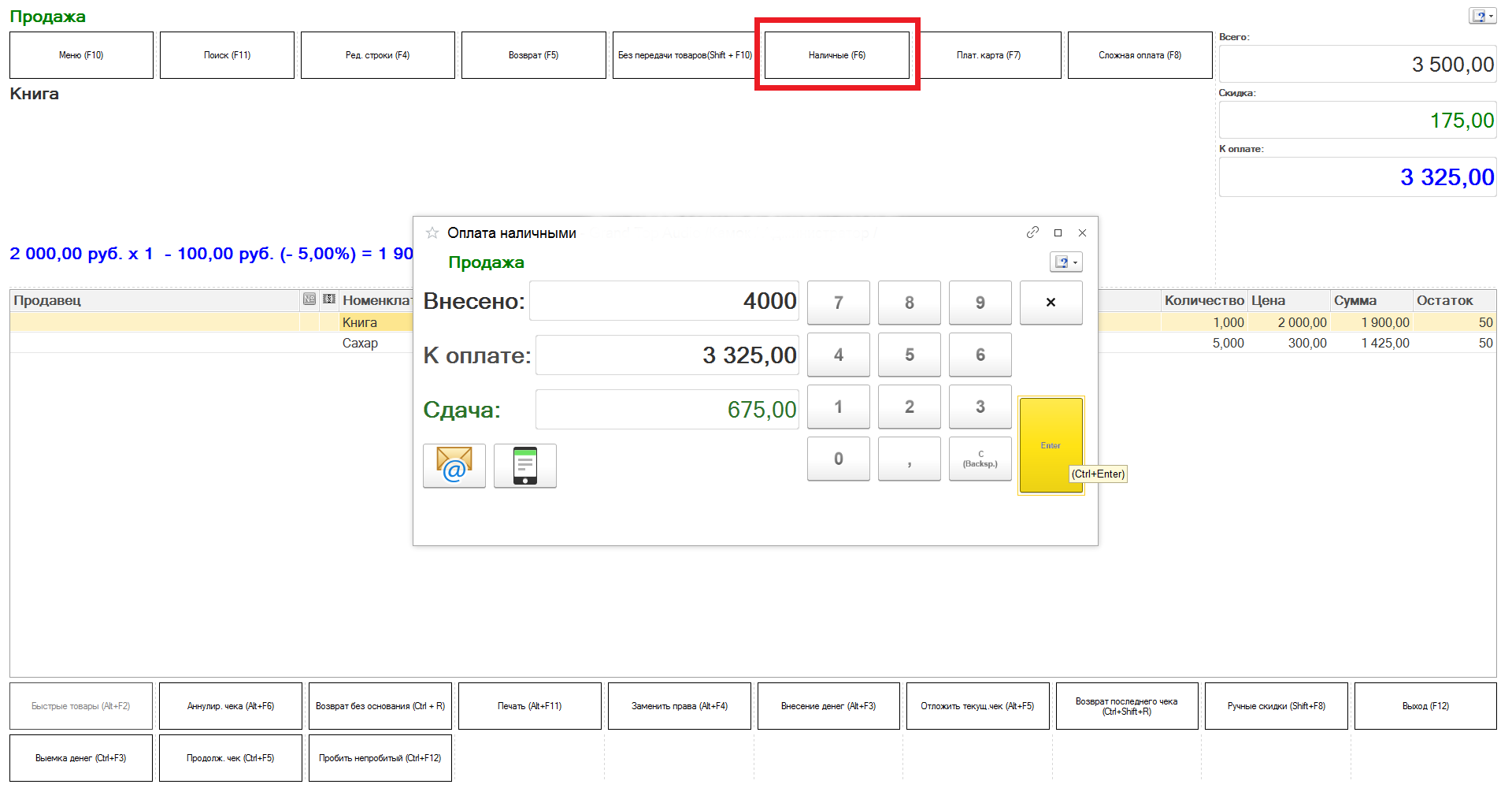Click the Внесено amount field
Viewport: 1512px width, 788px height.
(x=664, y=301)
